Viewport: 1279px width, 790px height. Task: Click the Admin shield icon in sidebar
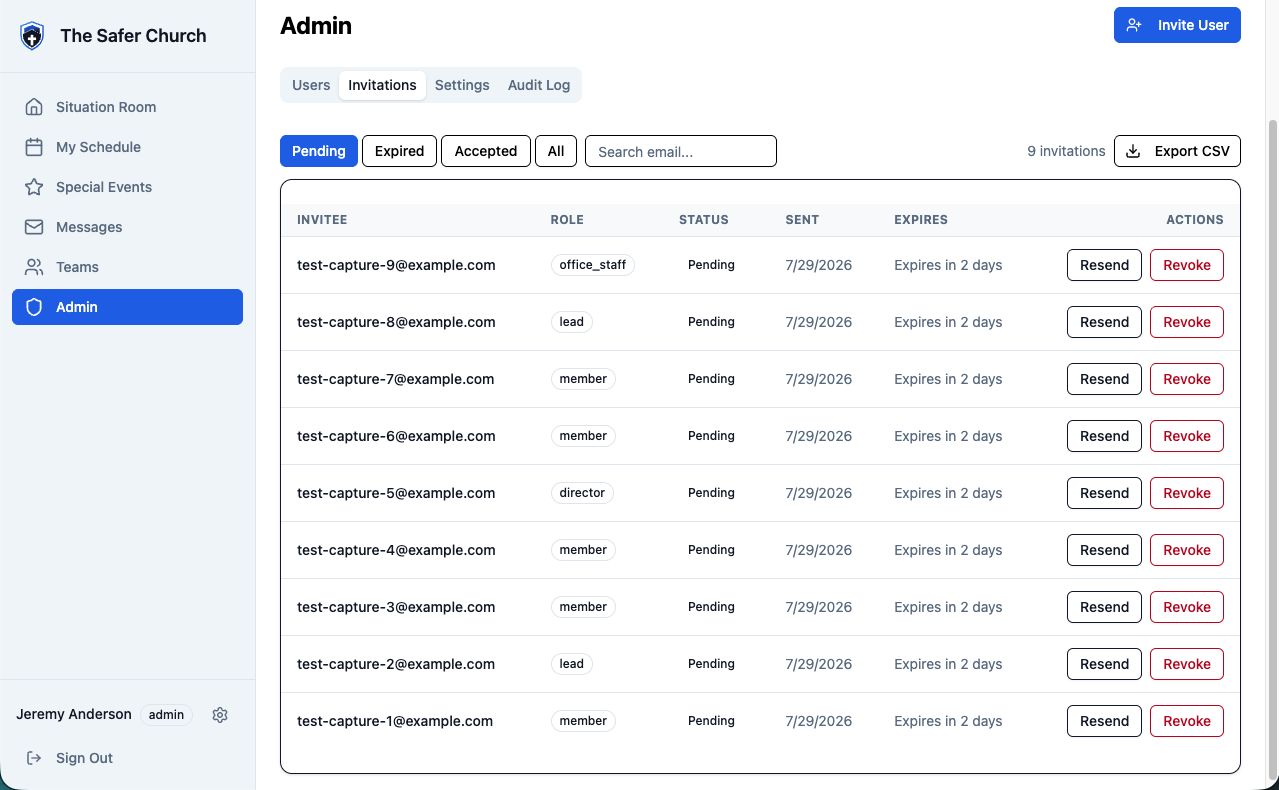click(x=34, y=307)
